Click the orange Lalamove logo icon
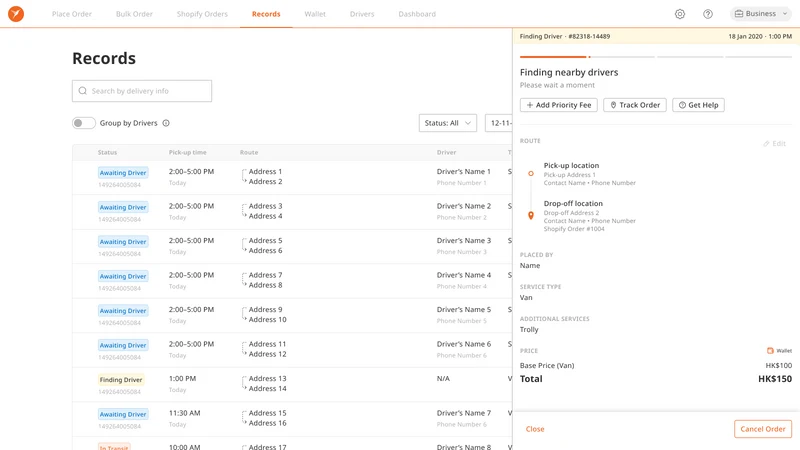 (16, 14)
